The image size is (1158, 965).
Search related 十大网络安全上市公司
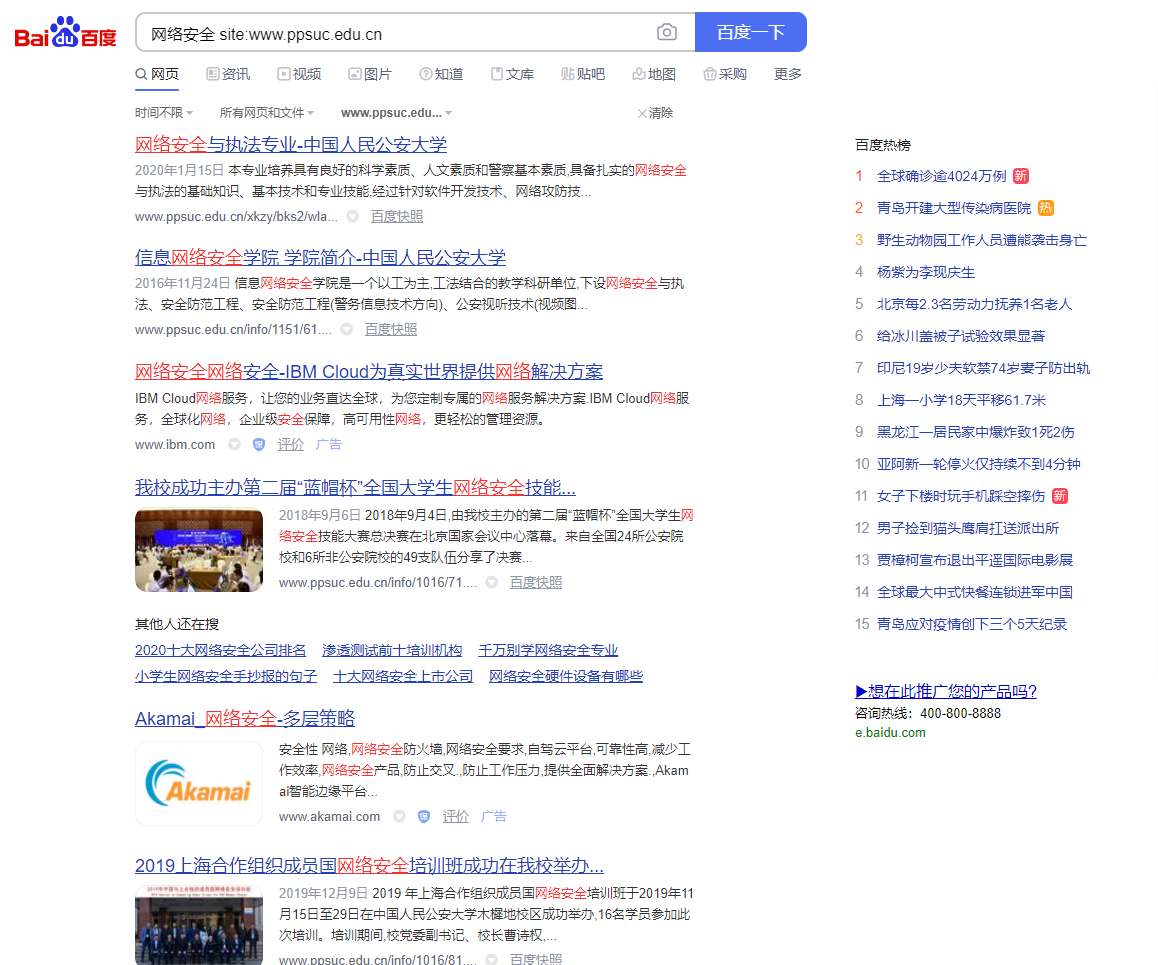(x=403, y=676)
